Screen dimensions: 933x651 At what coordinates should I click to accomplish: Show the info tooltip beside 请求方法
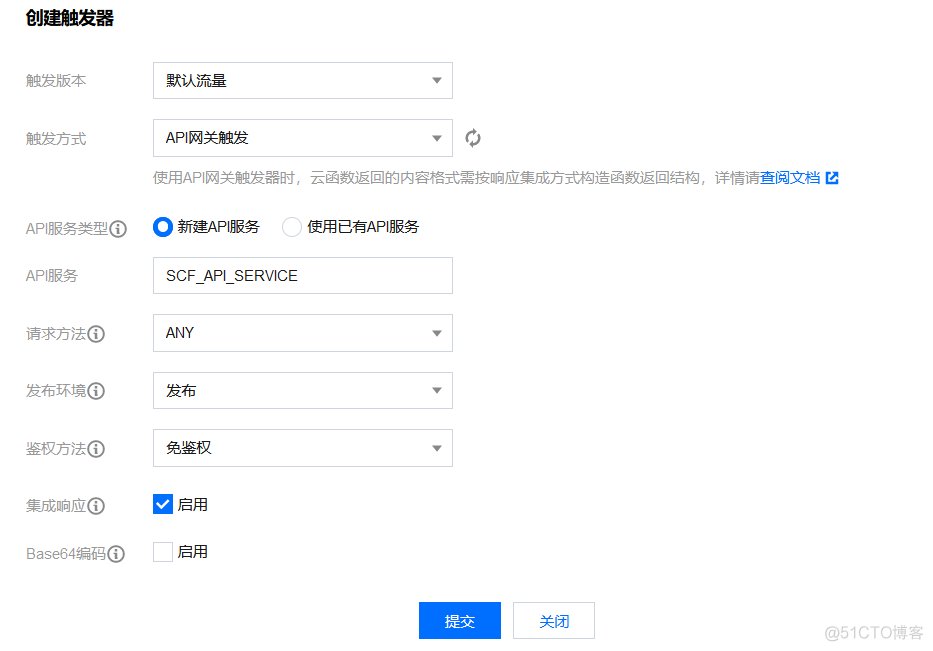click(x=96, y=334)
